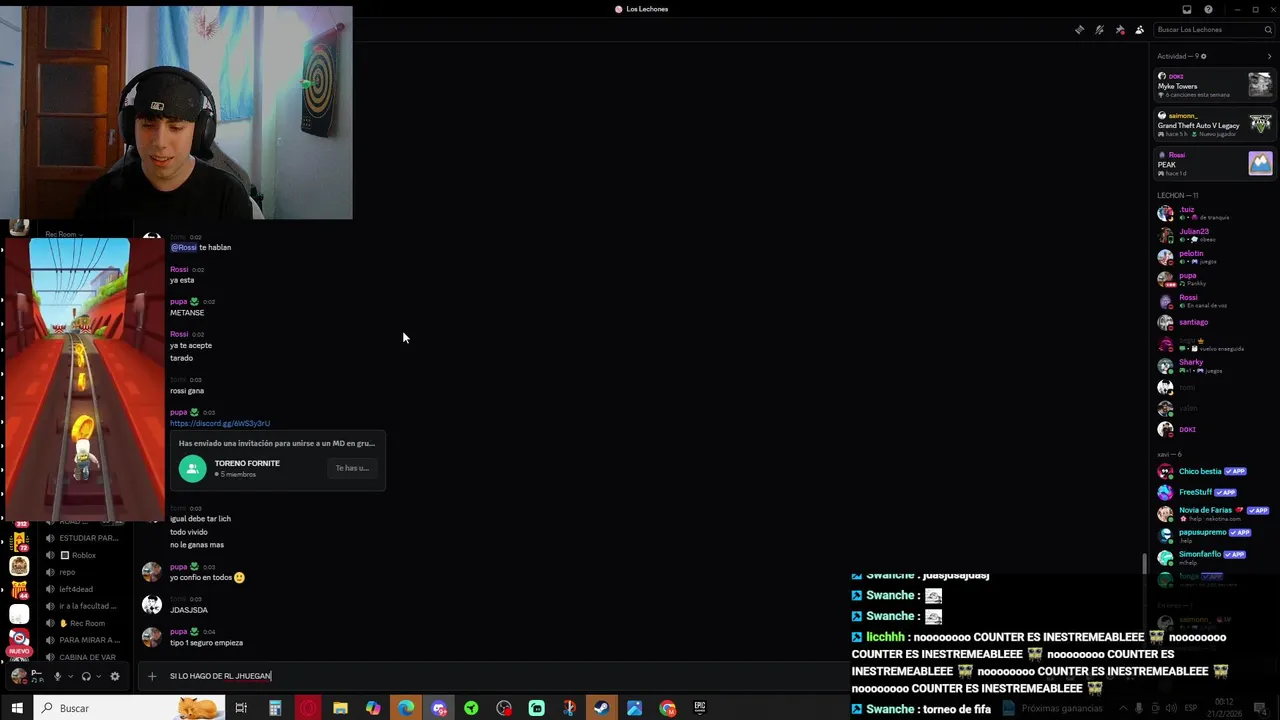Viewport: 1280px width, 720px height.
Task: Open Microsoft Edge from the taskbar
Action: click(406, 708)
